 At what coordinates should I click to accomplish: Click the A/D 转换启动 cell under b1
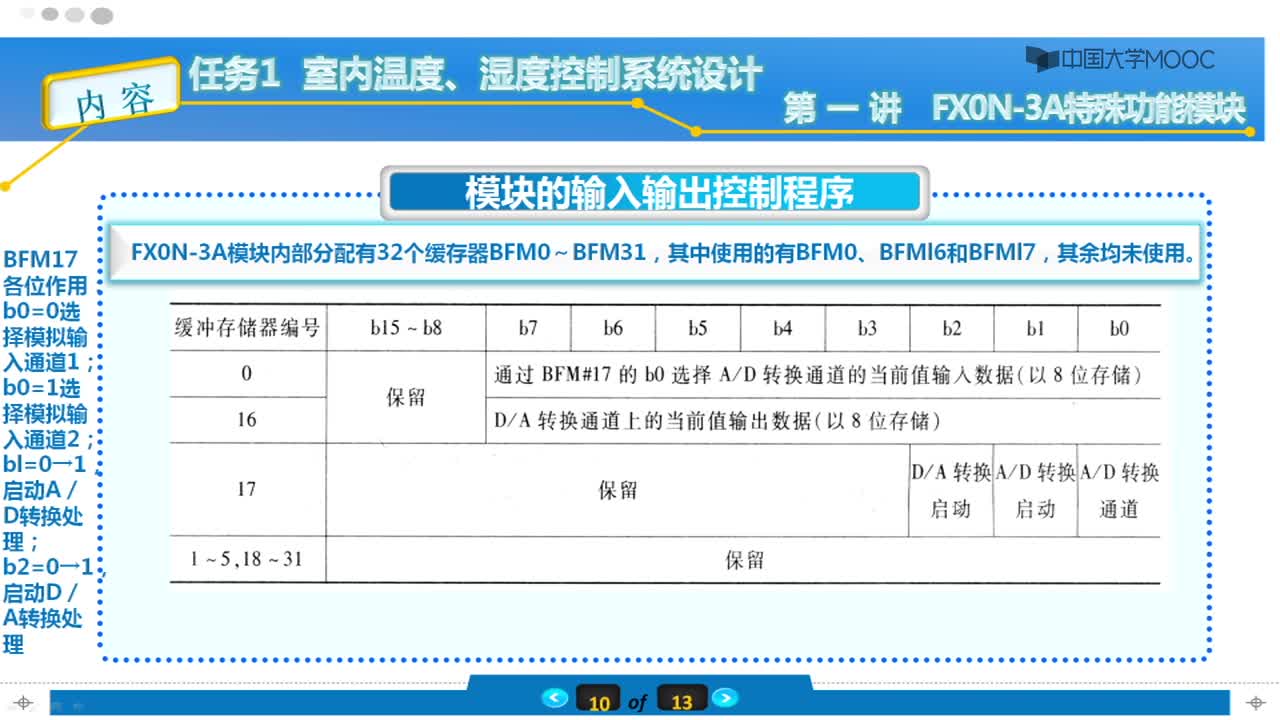[x=1036, y=490]
